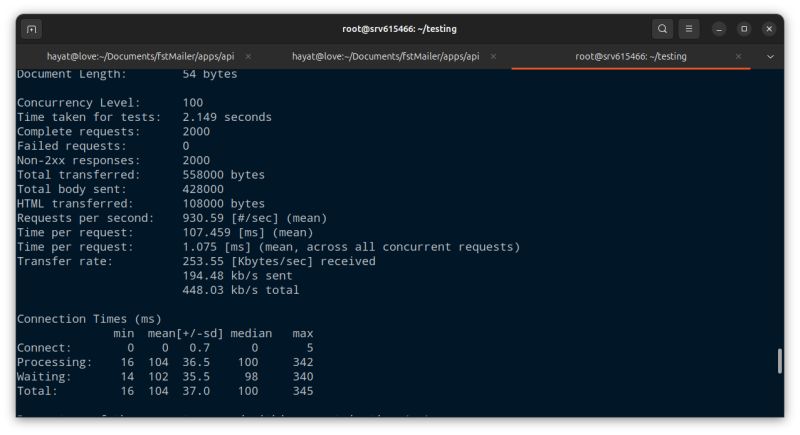This screenshot has width=800, height=435.
Task: Close the terminal window
Action: 768,29
